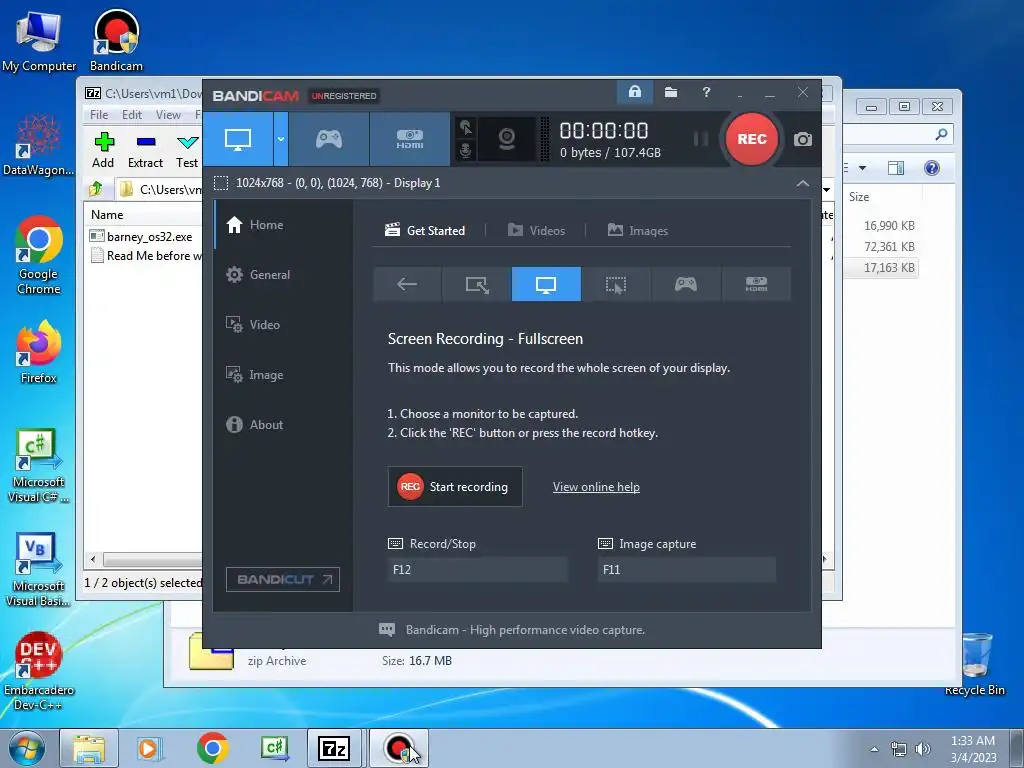Select Read Me before file in 7-Zip
Viewport: 1024px width, 768px height.
click(x=147, y=256)
